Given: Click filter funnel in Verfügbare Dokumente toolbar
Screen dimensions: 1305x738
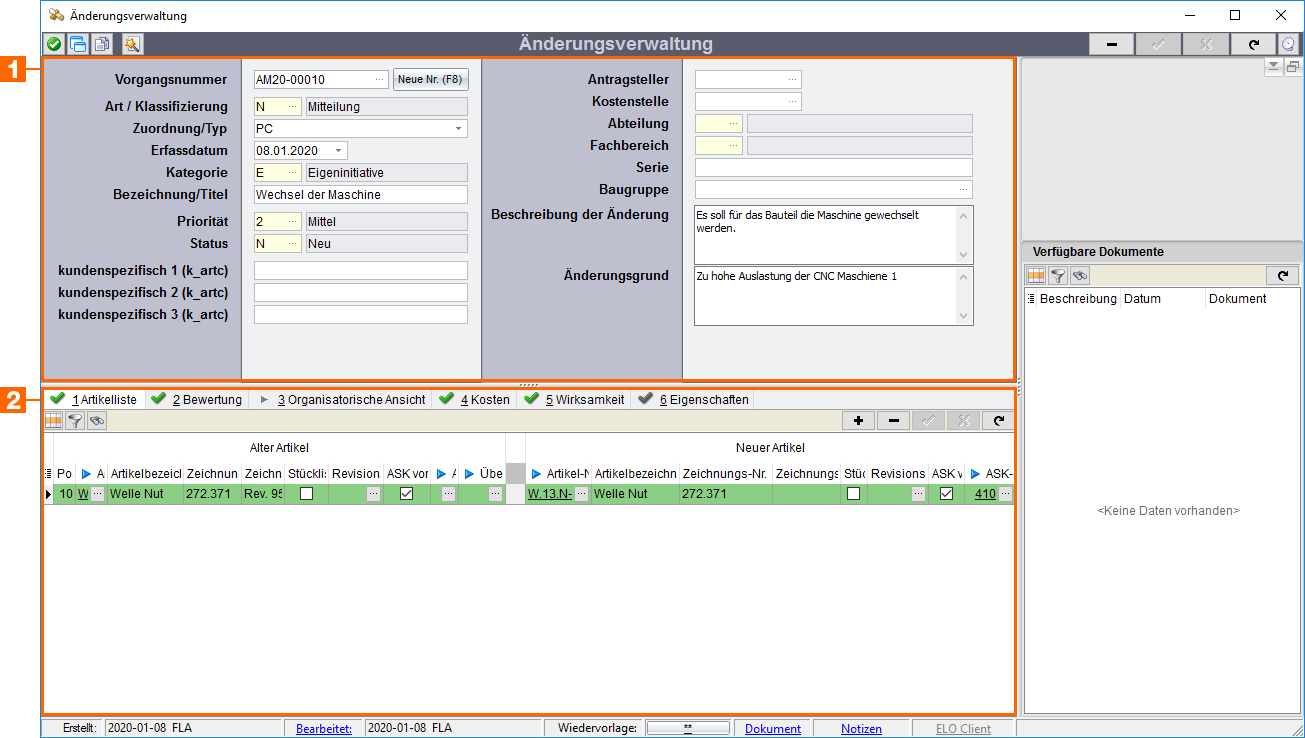Looking at the screenshot, I should (1058, 275).
